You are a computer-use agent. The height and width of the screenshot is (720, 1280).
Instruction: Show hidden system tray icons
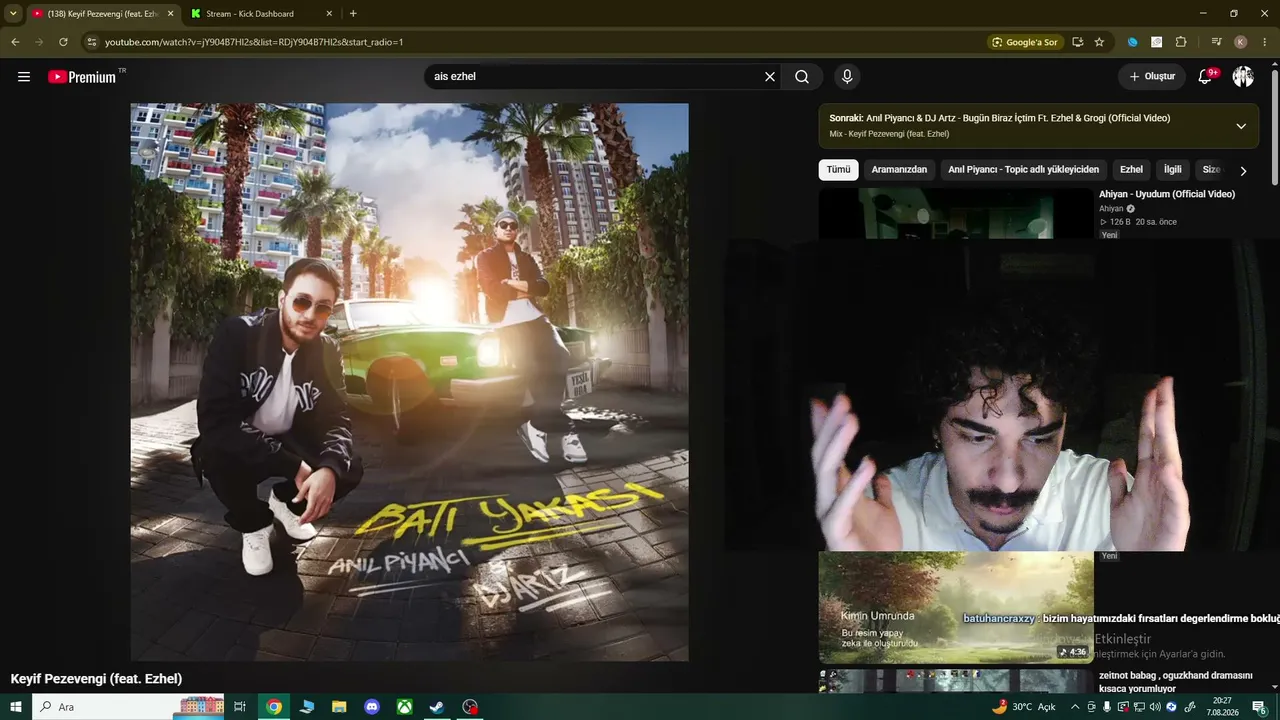1075,707
